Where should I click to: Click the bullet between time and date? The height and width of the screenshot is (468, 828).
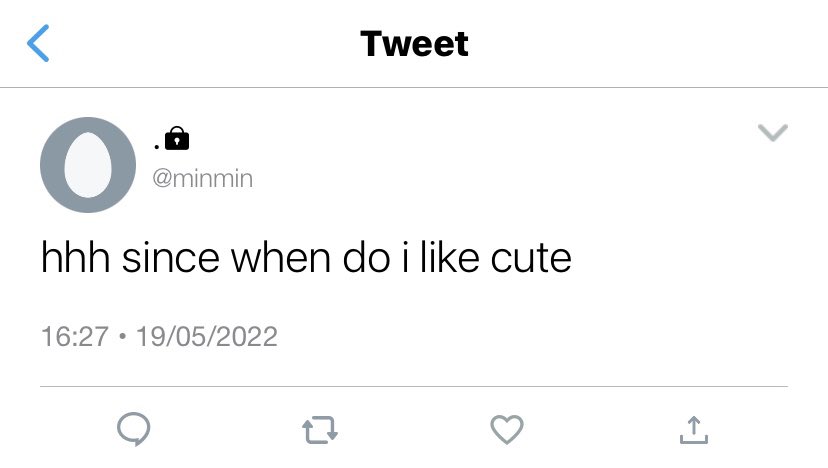pyautogui.click(x=123, y=336)
